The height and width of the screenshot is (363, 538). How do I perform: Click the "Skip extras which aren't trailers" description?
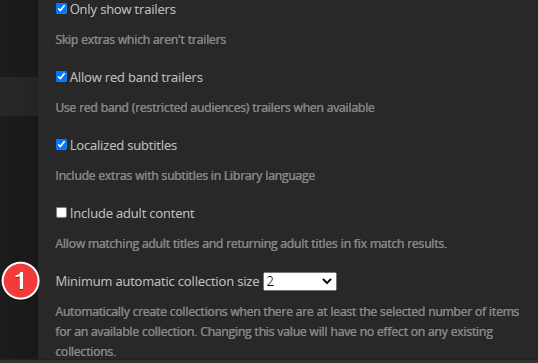click(x=141, y=40)
